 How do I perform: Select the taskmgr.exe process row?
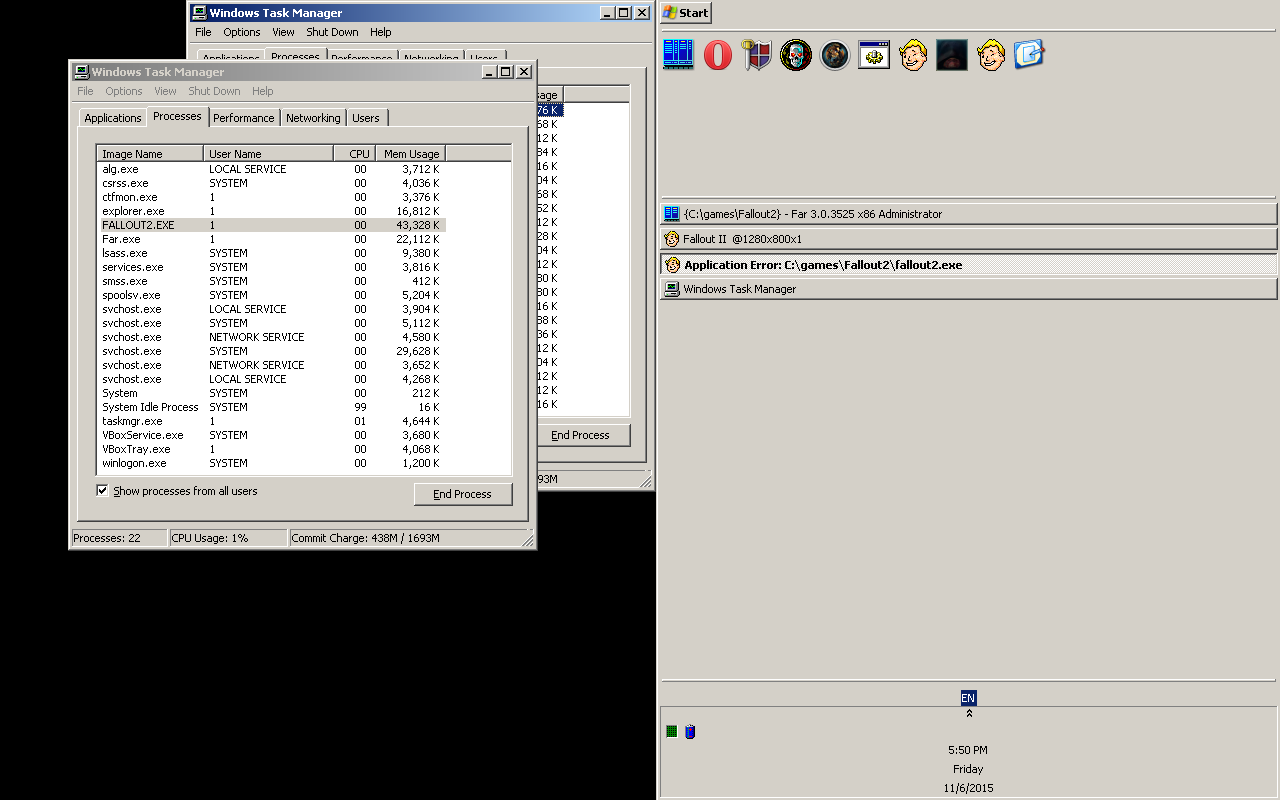(271, 421)
